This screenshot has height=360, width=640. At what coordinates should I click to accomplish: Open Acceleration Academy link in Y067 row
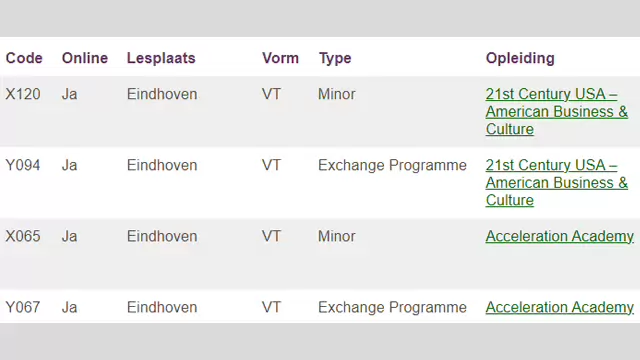click(x=560, y=307)
